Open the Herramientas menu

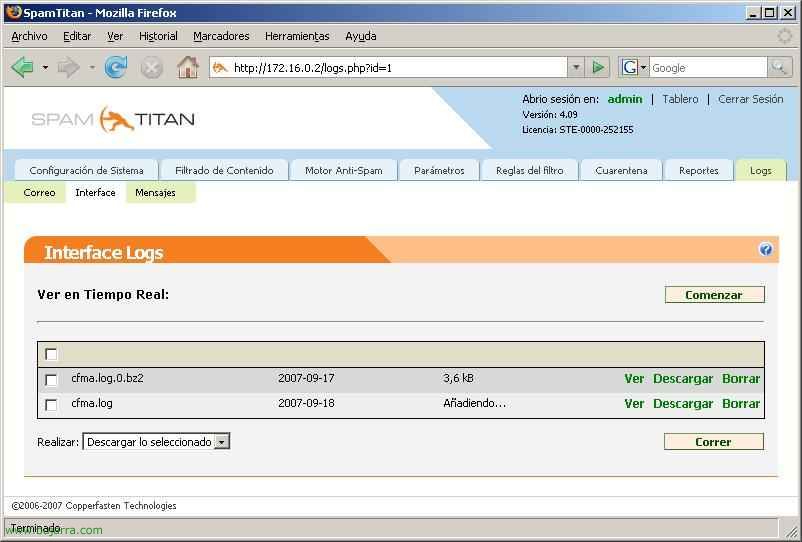point(297,36)
